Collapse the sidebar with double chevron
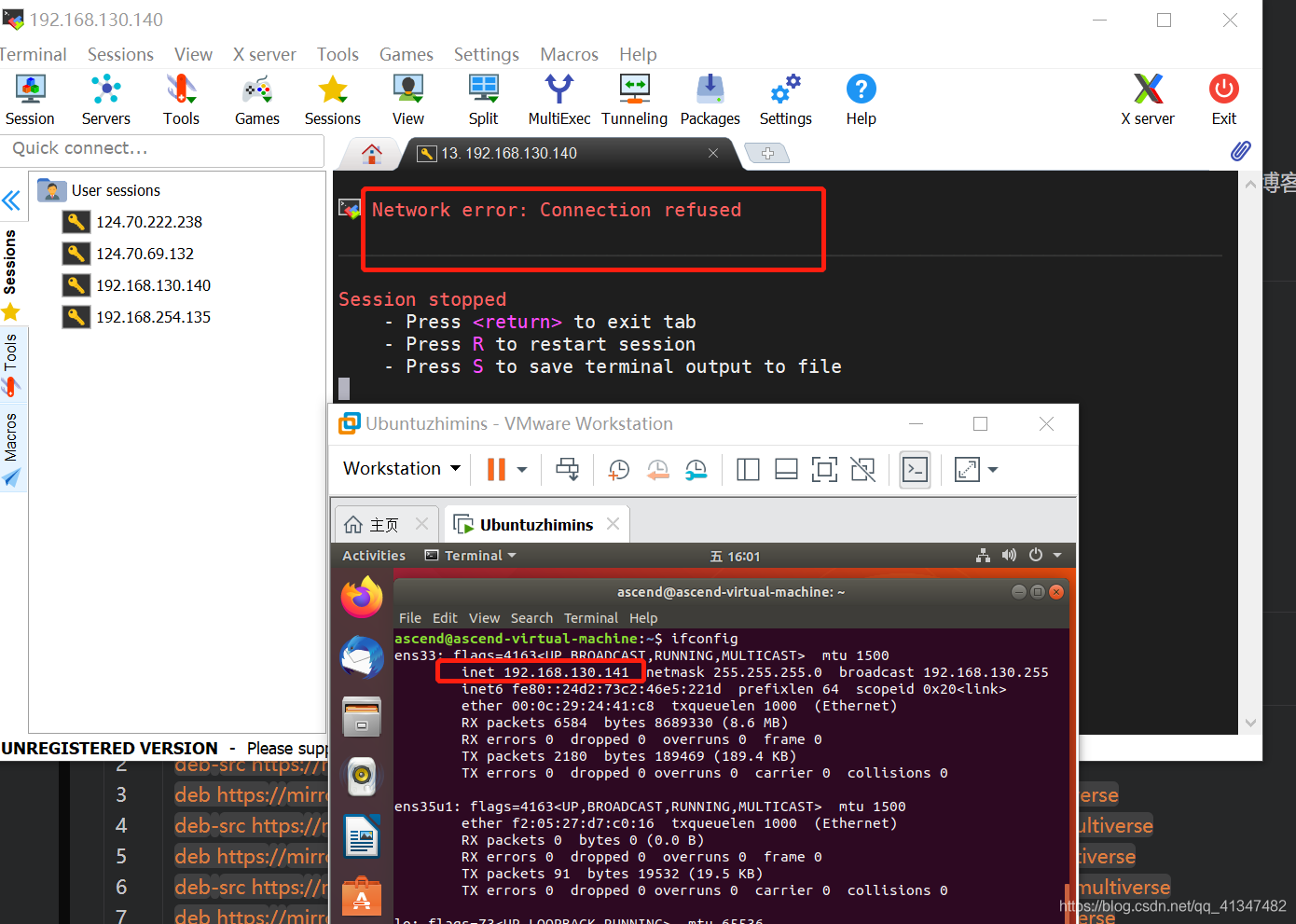The height and width of the screenshot is (924, 1296). [11, 200]
